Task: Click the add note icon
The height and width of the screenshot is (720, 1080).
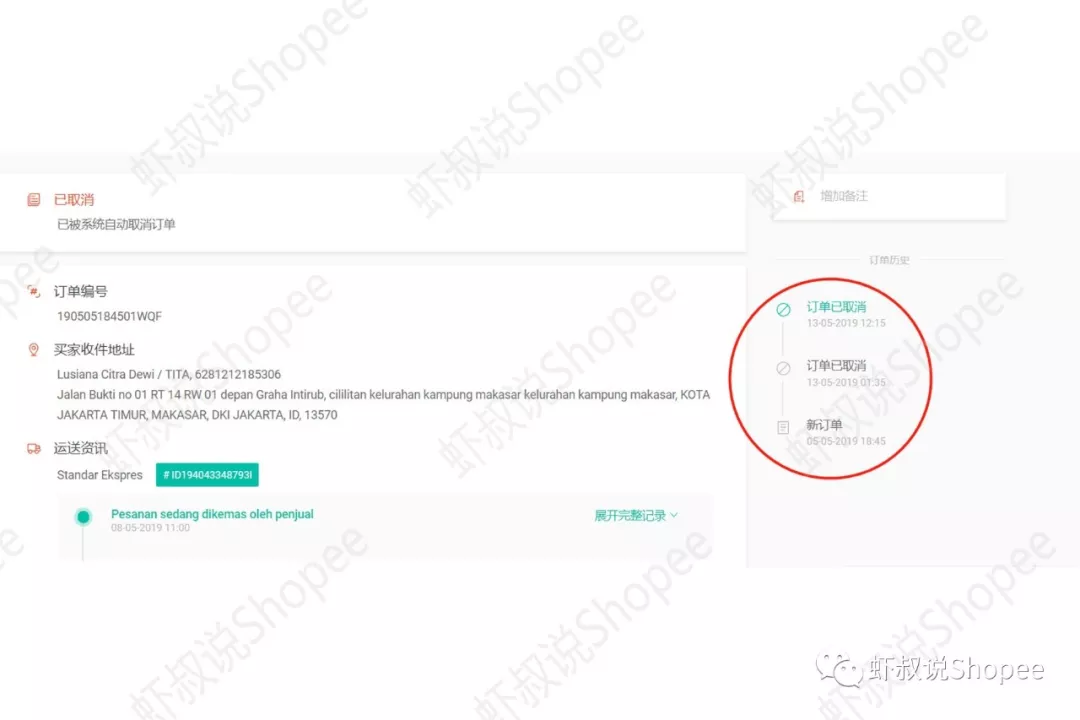Action: [798, 196]
